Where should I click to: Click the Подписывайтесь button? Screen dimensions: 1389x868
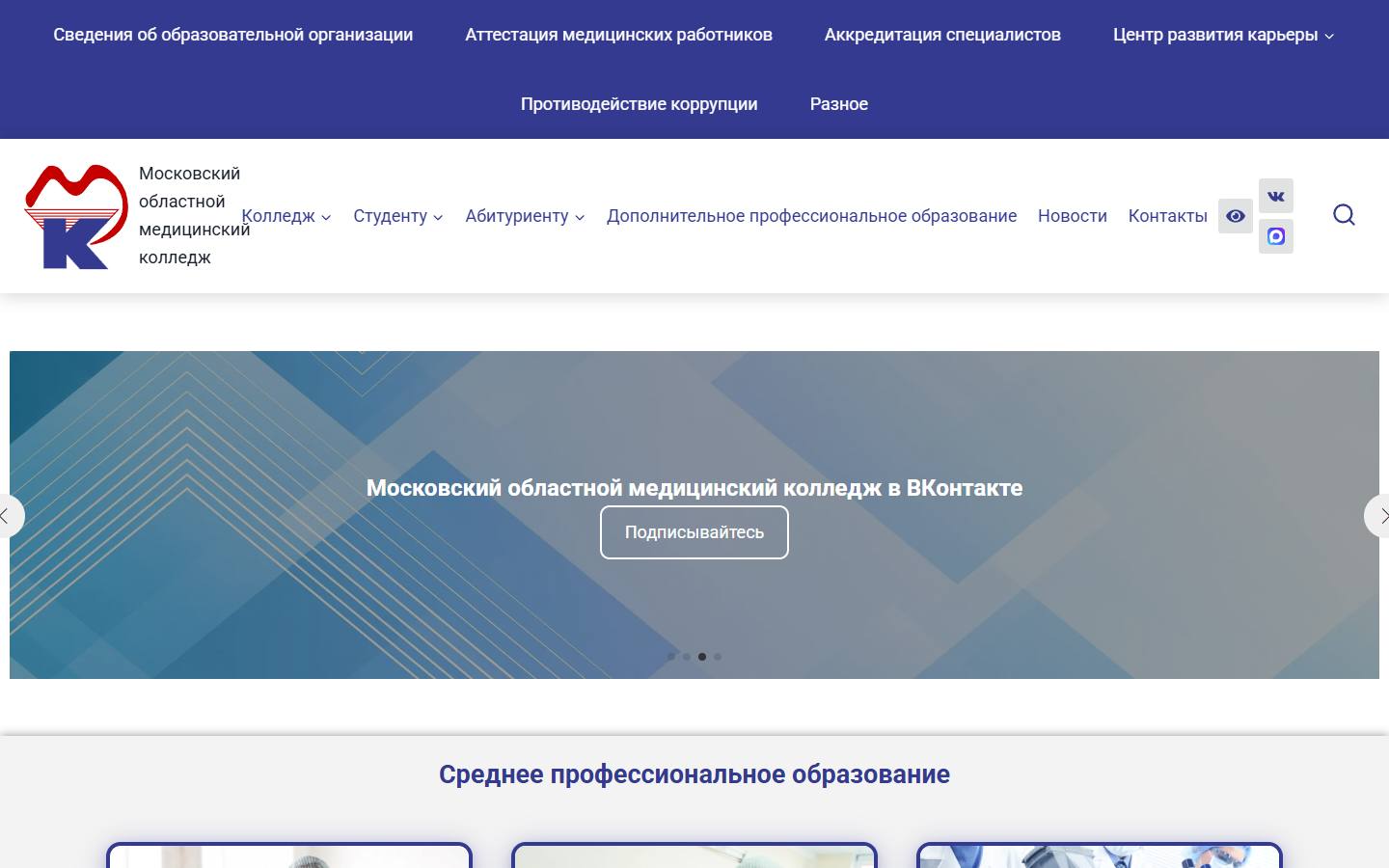(694, 532)
